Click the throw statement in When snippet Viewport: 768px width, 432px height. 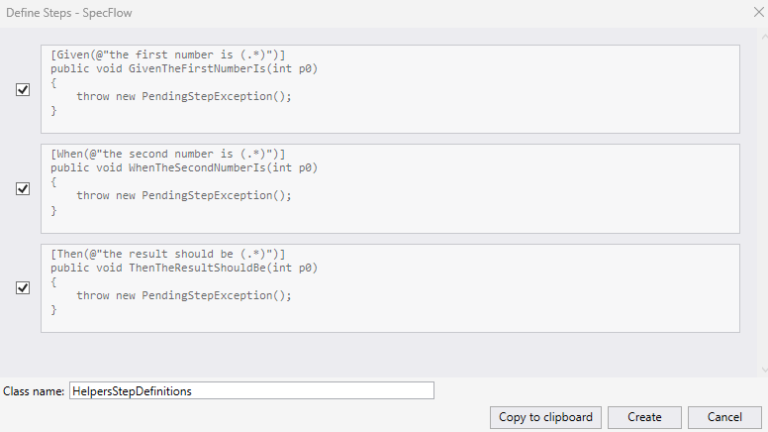pos(184,196)
